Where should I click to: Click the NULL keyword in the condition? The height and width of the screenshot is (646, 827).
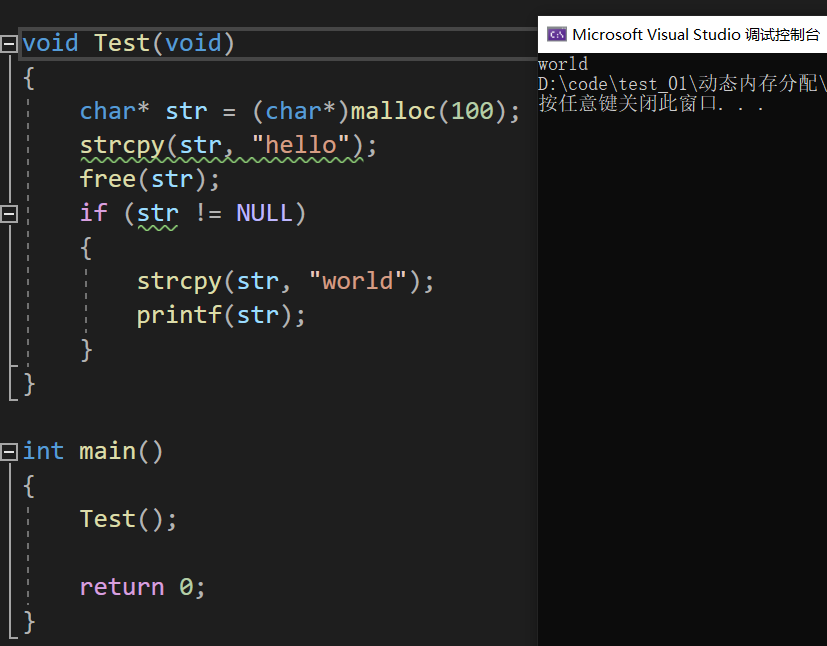pos(264,213)
